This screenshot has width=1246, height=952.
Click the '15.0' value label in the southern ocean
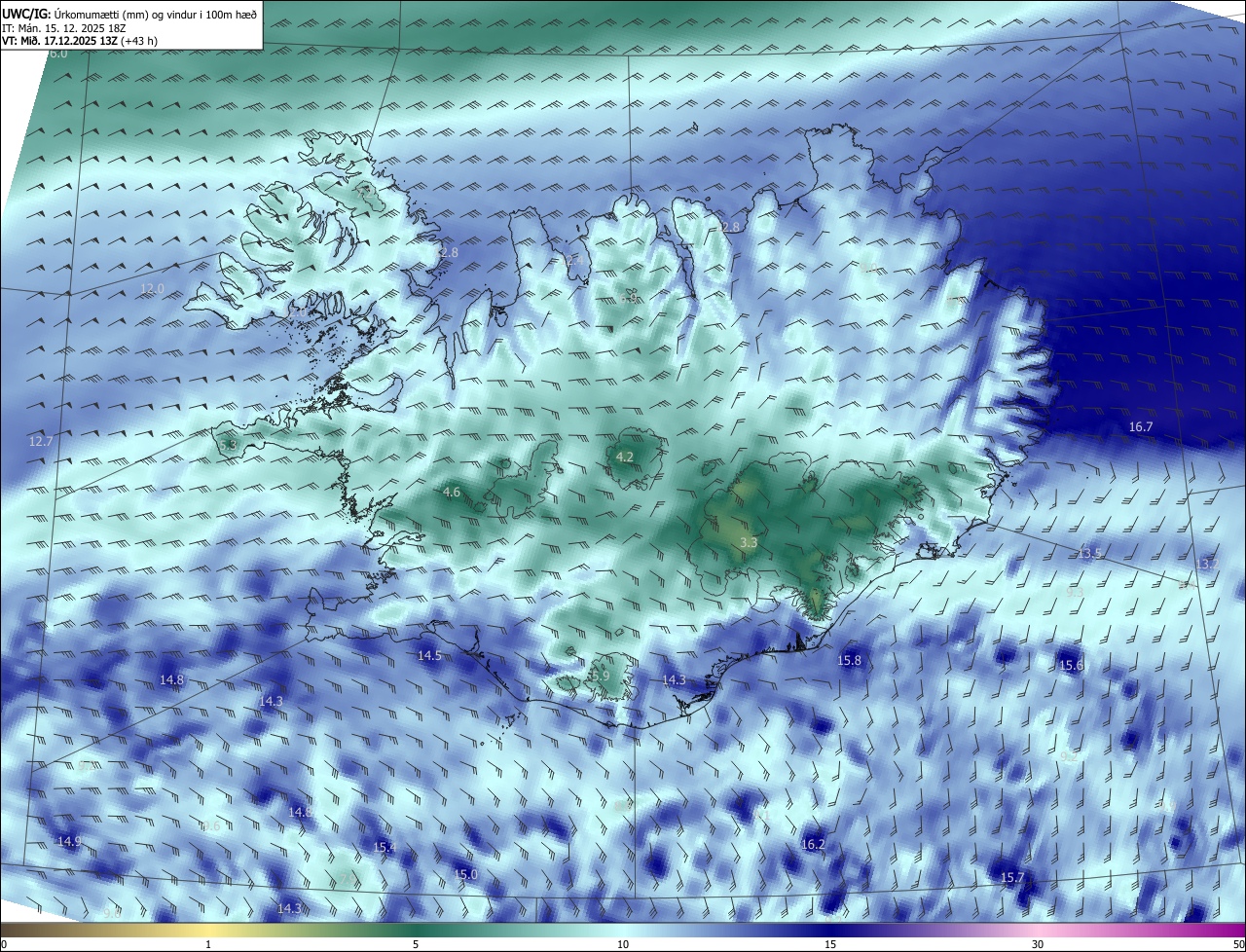coord(466,875)
